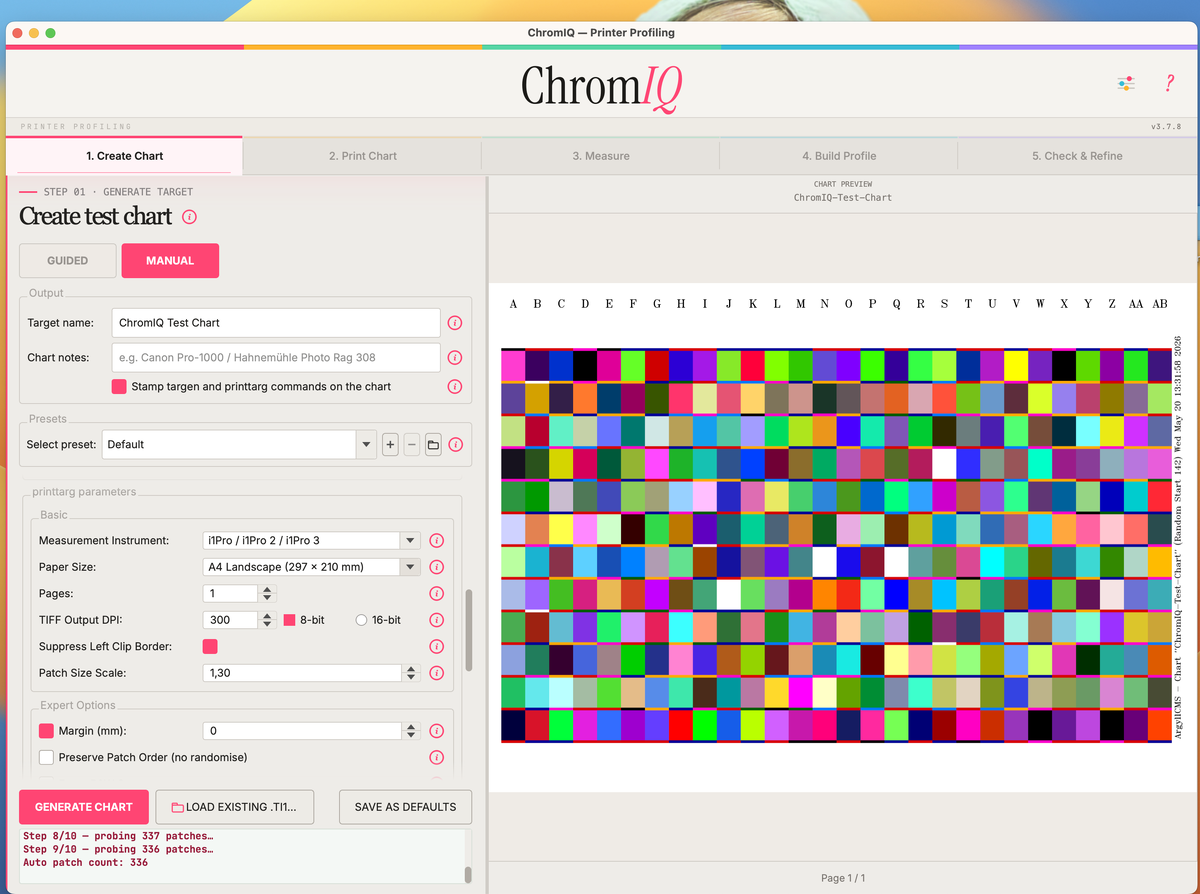The width and height of the screenshot is (1200, 894).
Task: Toggle Suppress Left Clip Border checkbox
Action: 210,646
